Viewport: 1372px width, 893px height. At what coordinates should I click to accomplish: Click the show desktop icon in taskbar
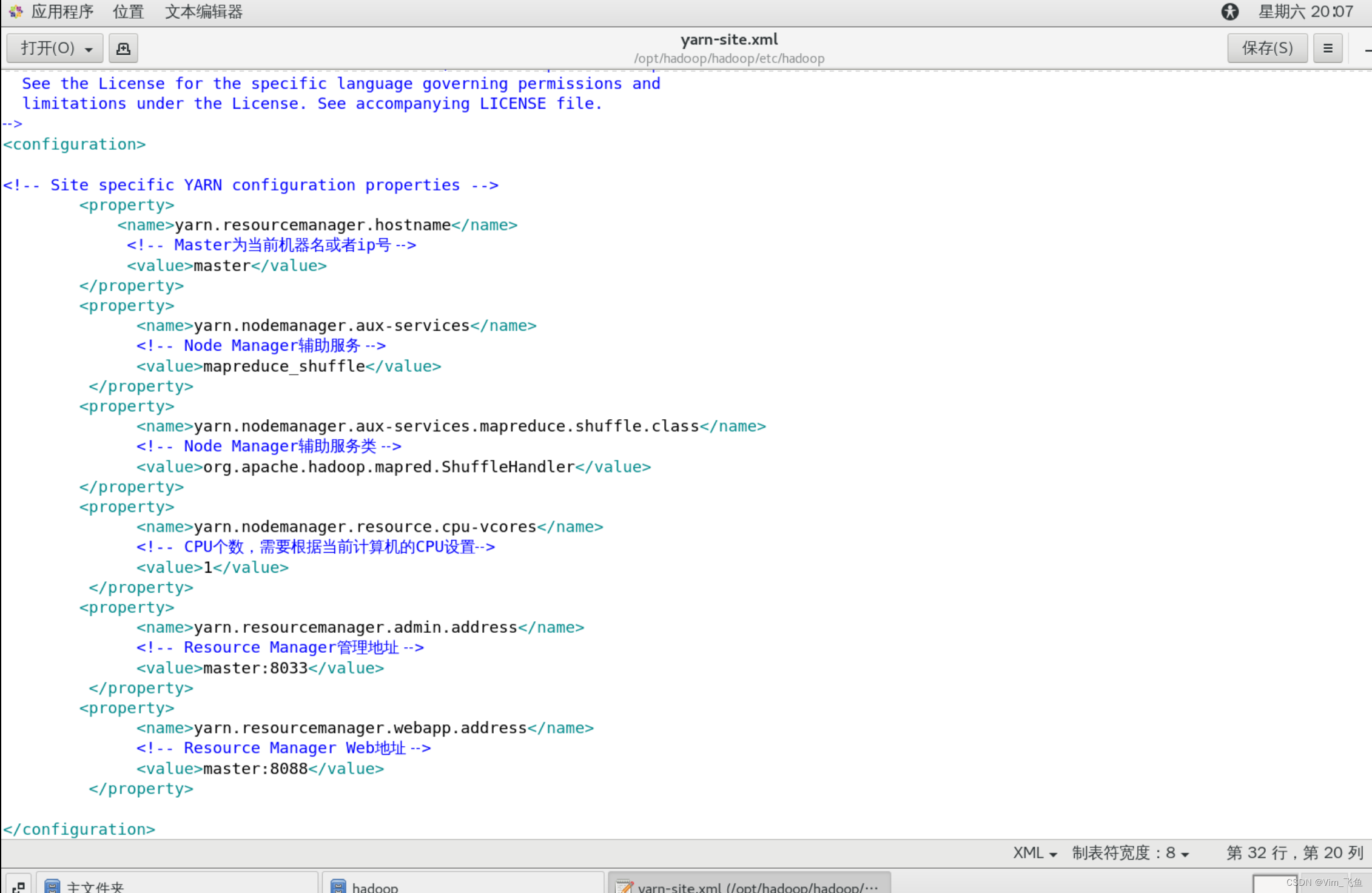pos(19,886)
